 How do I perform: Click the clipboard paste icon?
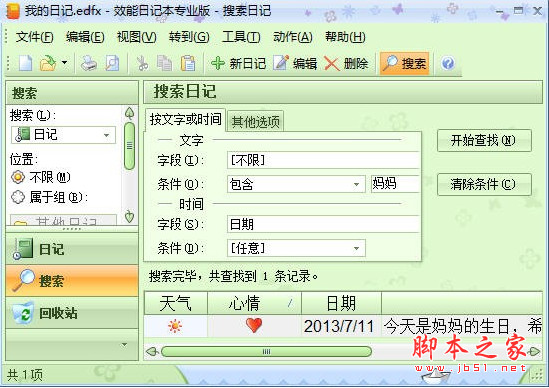click(188, 63)
